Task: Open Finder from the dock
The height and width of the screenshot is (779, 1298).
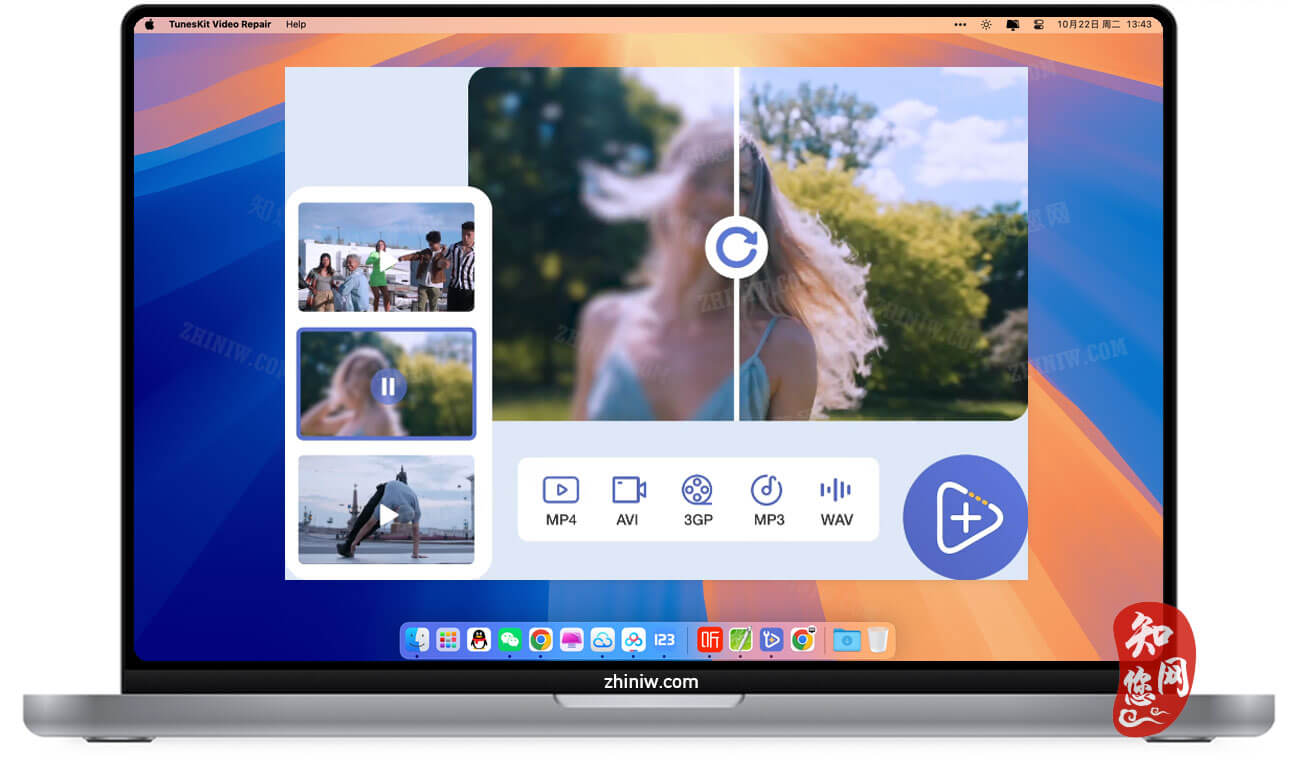Action: (x=417, y=639)
